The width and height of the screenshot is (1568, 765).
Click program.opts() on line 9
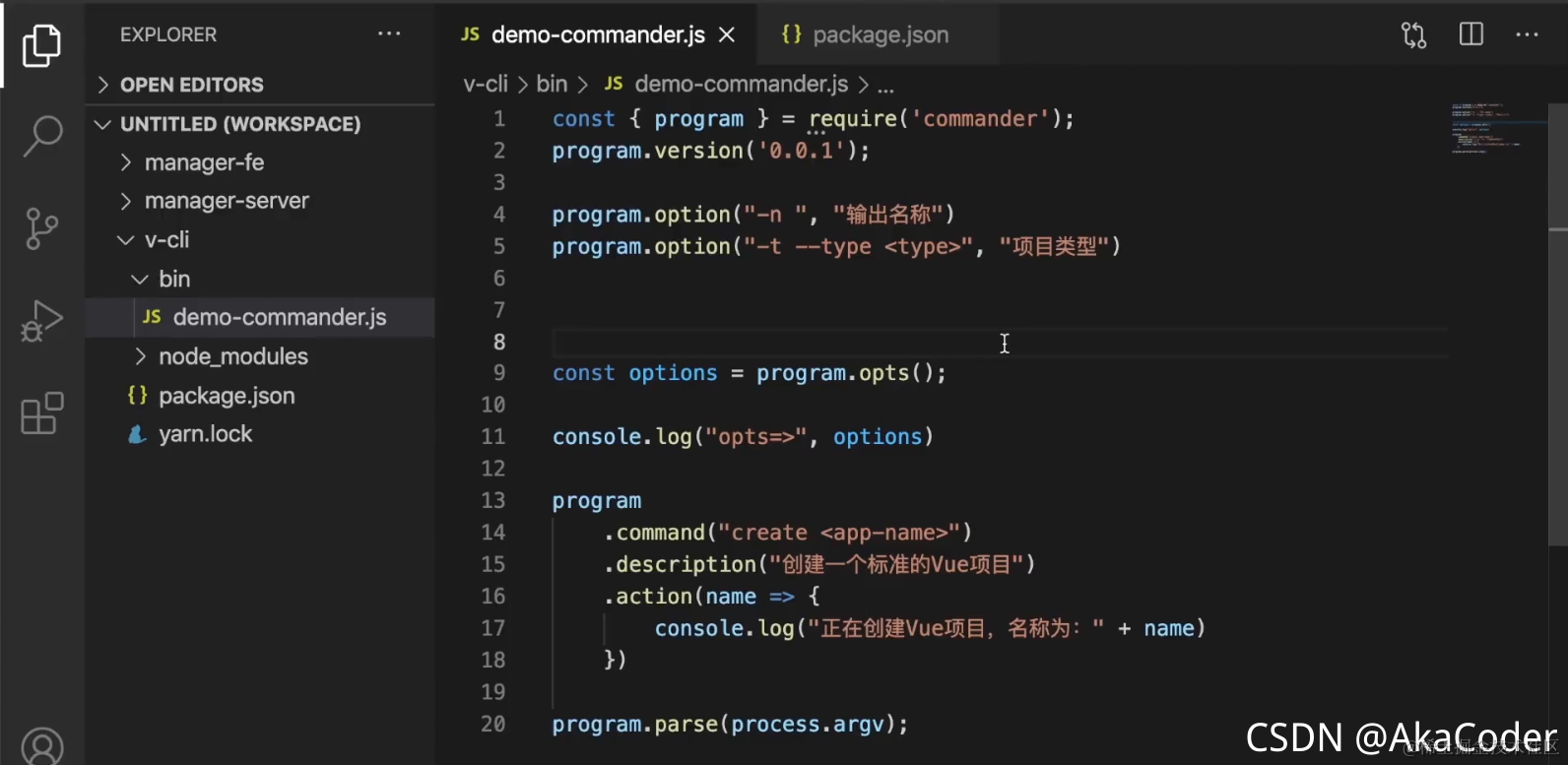coord(845,373)
